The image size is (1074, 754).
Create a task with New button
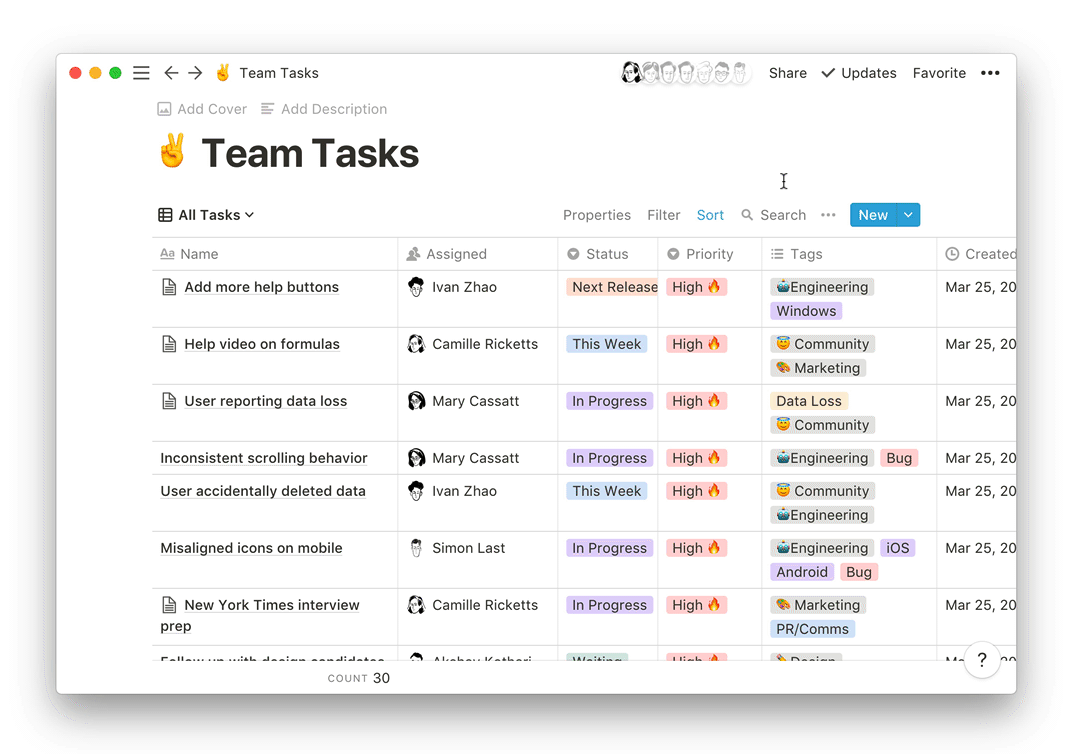pos(872,215)
